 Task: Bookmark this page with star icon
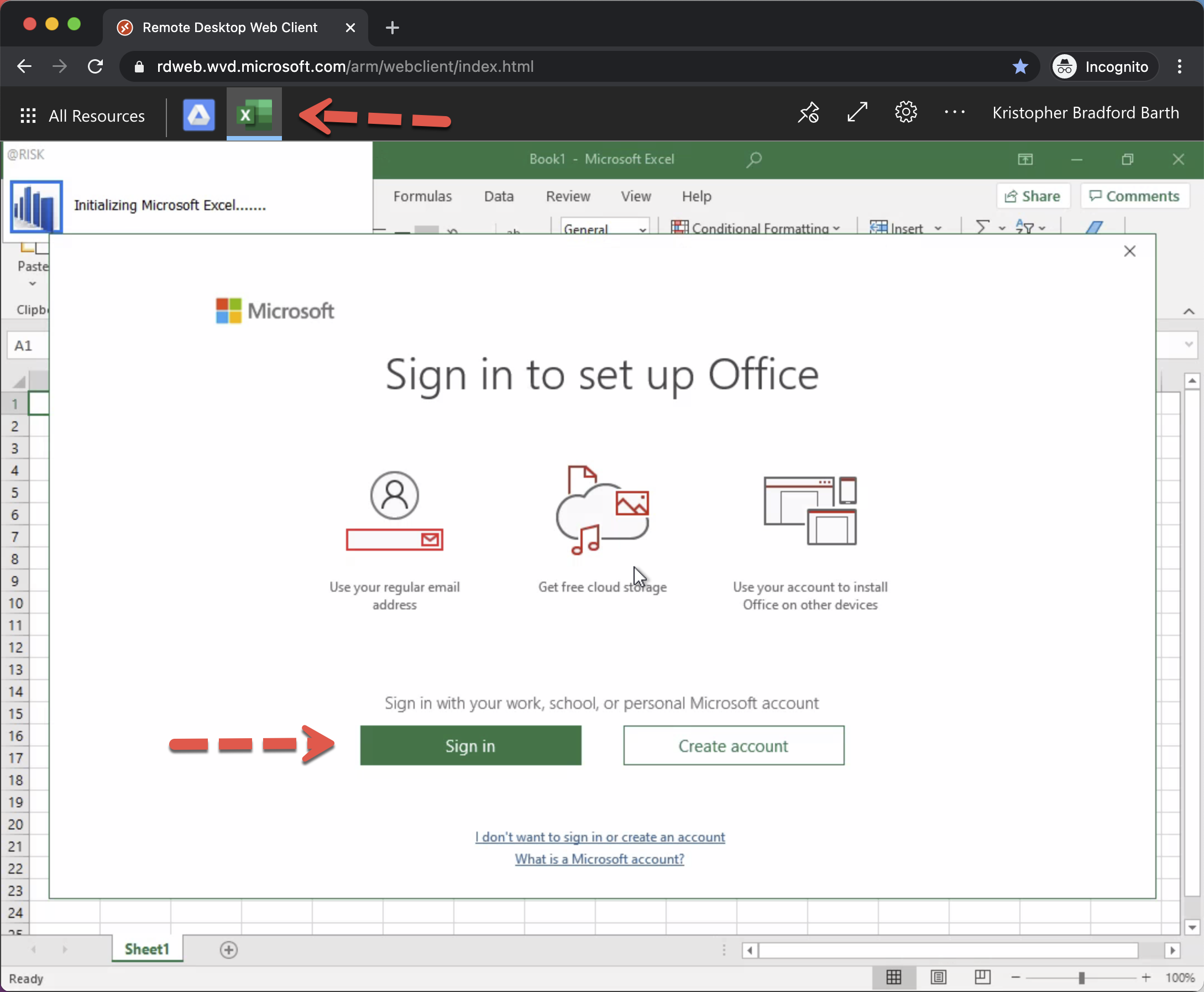(1020, 67)
